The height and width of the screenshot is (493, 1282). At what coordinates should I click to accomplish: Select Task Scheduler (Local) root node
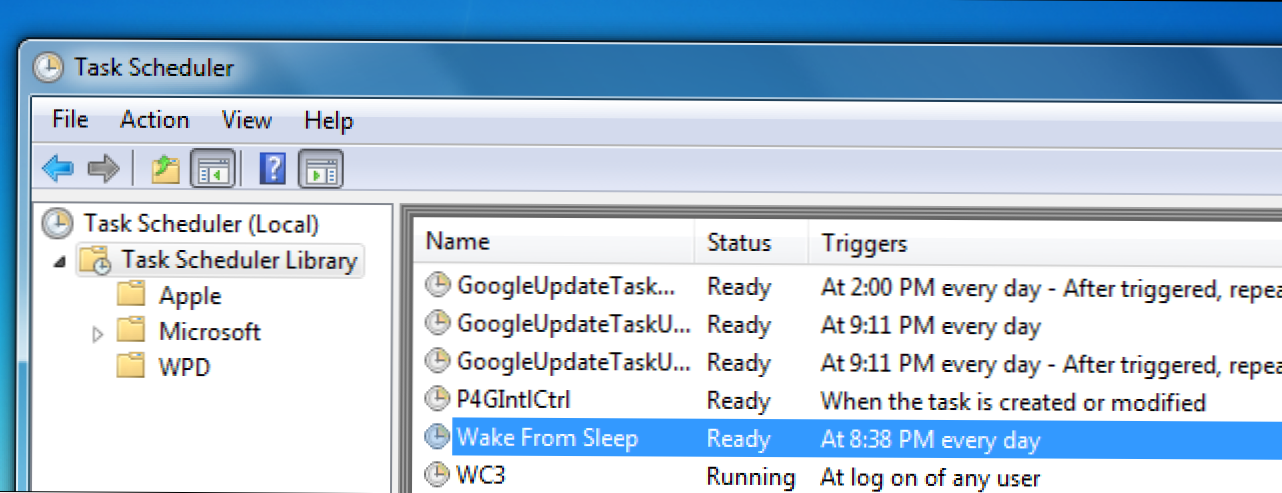coord(201,224)
